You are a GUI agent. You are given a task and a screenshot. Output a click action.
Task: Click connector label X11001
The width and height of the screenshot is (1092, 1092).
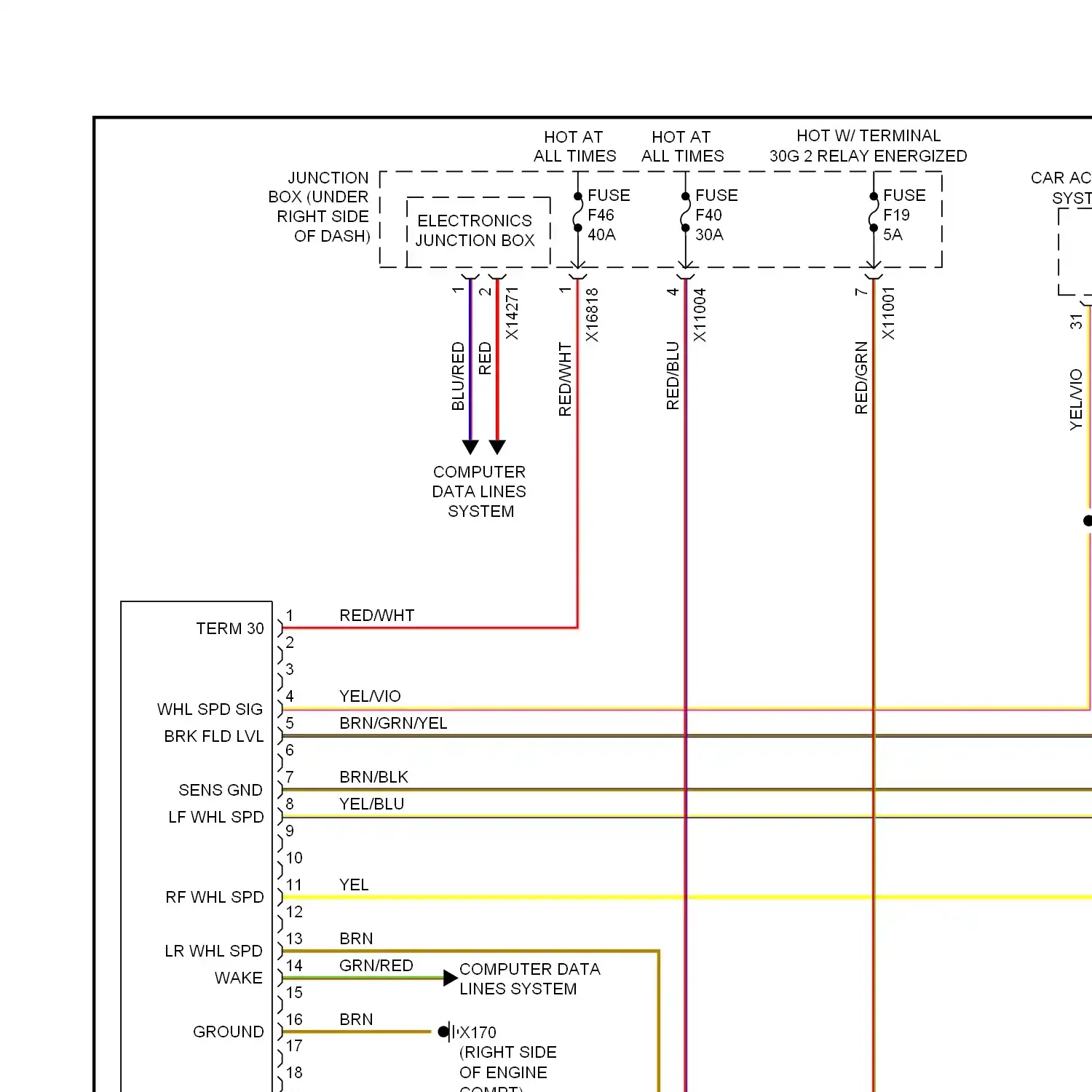click(x=888, y=313)
